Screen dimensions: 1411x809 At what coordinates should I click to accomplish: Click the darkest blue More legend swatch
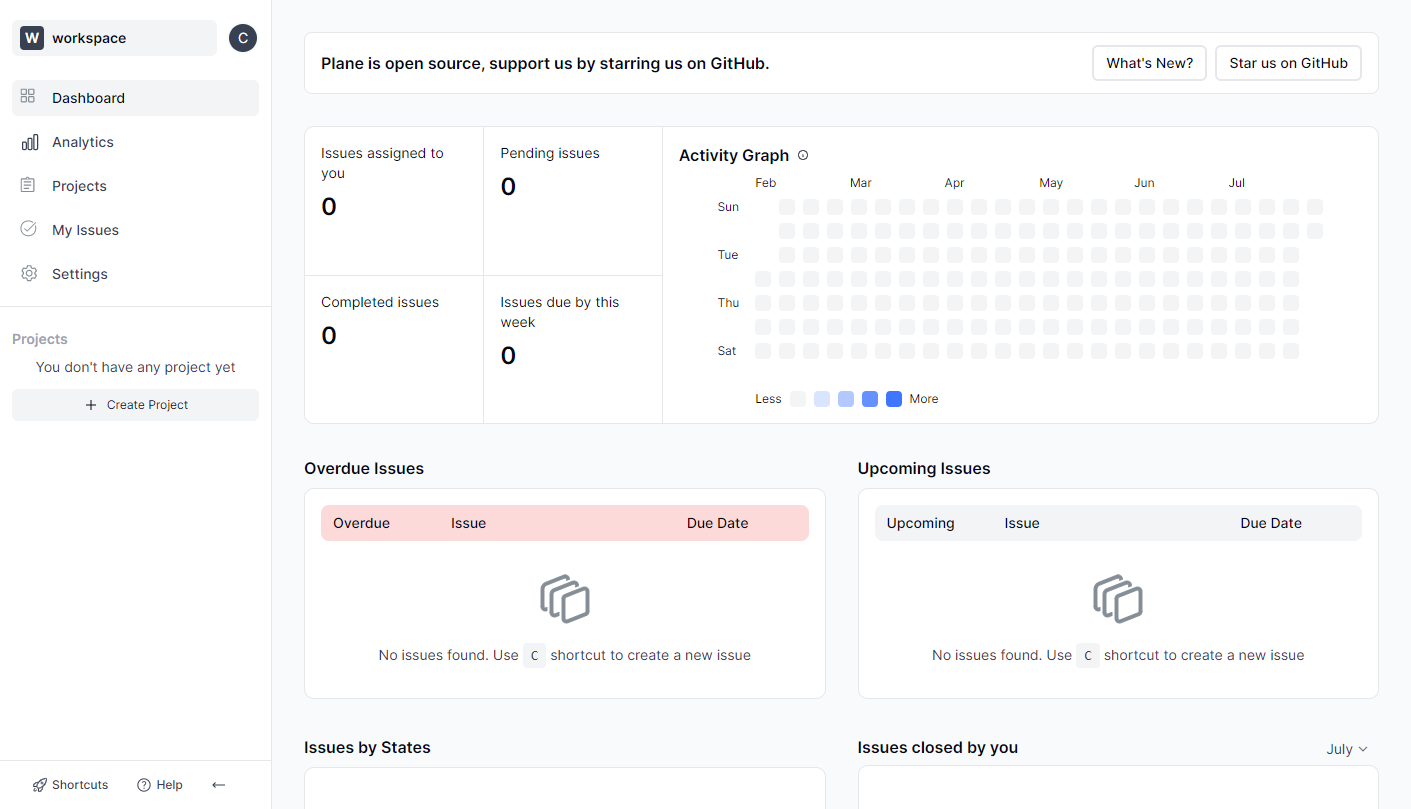click(894, 399)
